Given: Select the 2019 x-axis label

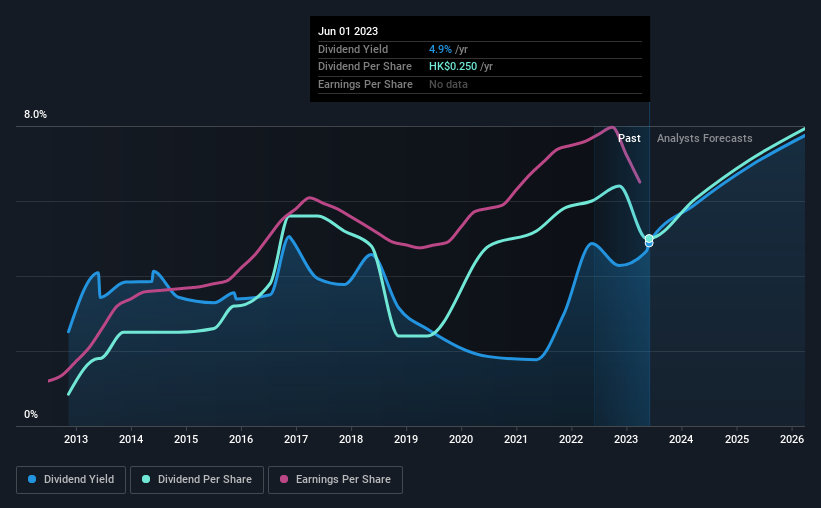Looking at the screenshot, I should (406, 439).
